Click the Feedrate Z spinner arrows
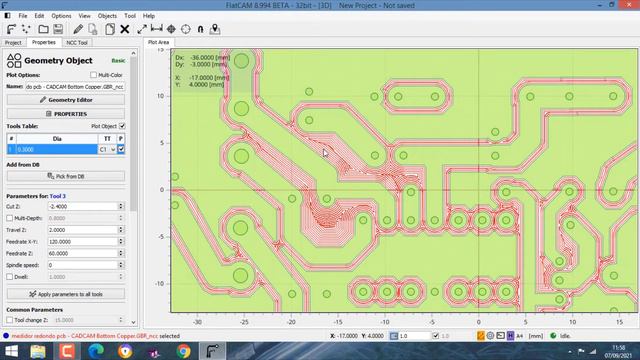The width and height of the screenshot is (640, 360). click(x=121, y=253)
